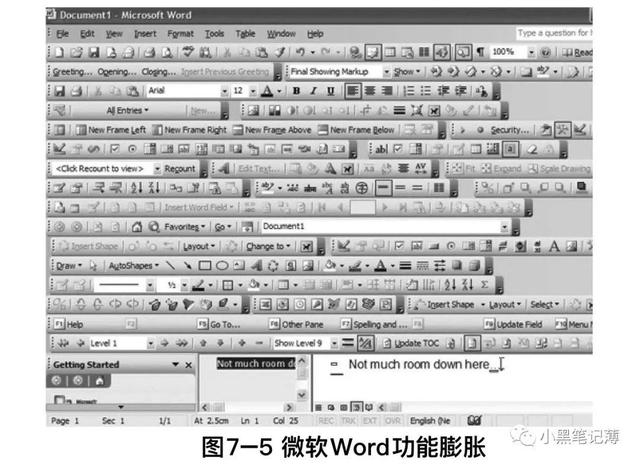Toggle the REC indicator in status bar
Image resolution: width=640 pixels, height=465 pixels.
(326, 421)
